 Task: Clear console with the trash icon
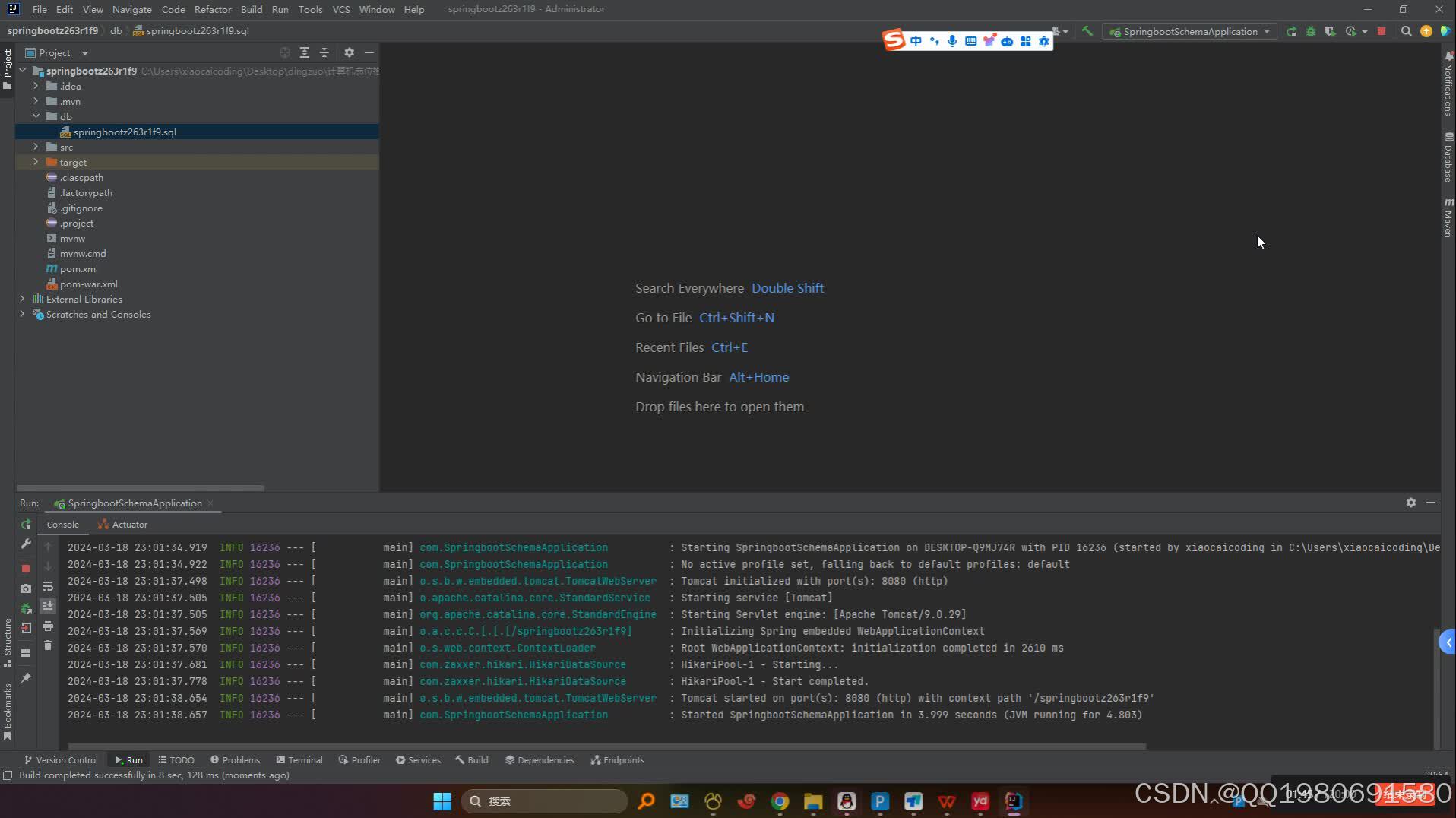click(x=48, y=645)
